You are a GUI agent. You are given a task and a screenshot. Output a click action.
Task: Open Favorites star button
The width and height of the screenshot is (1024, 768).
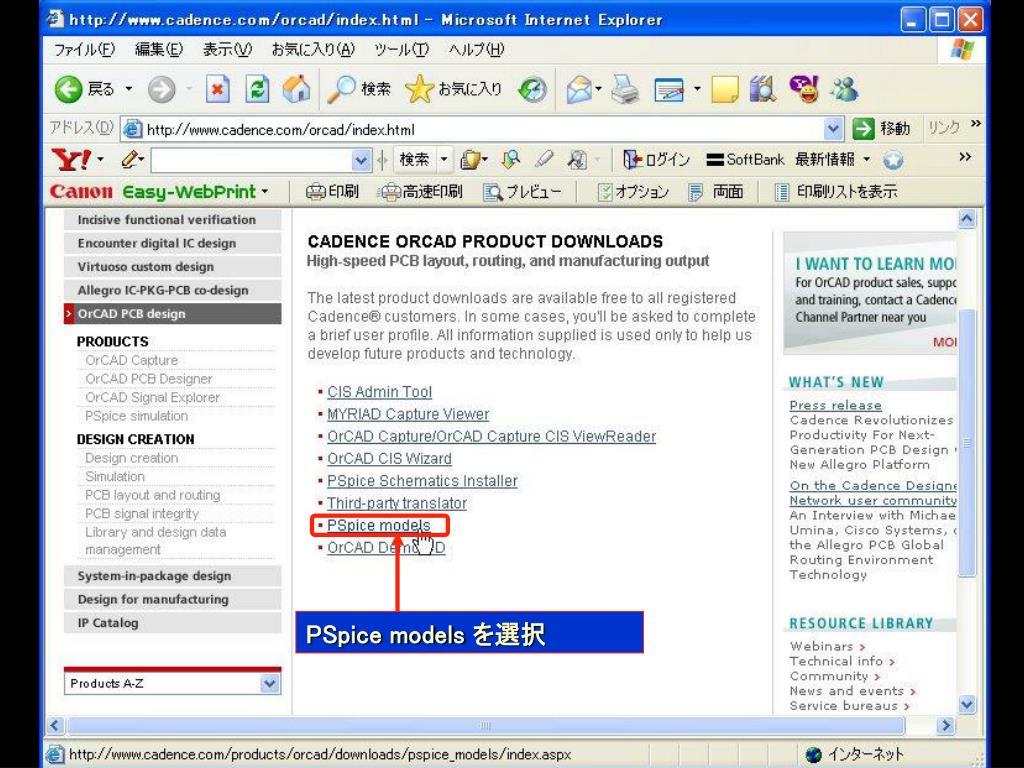pos(453,89)
